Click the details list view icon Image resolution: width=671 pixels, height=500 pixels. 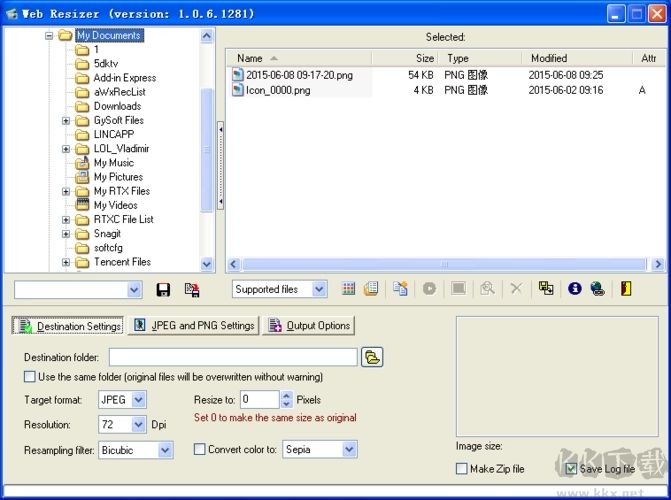coord(371,289)
